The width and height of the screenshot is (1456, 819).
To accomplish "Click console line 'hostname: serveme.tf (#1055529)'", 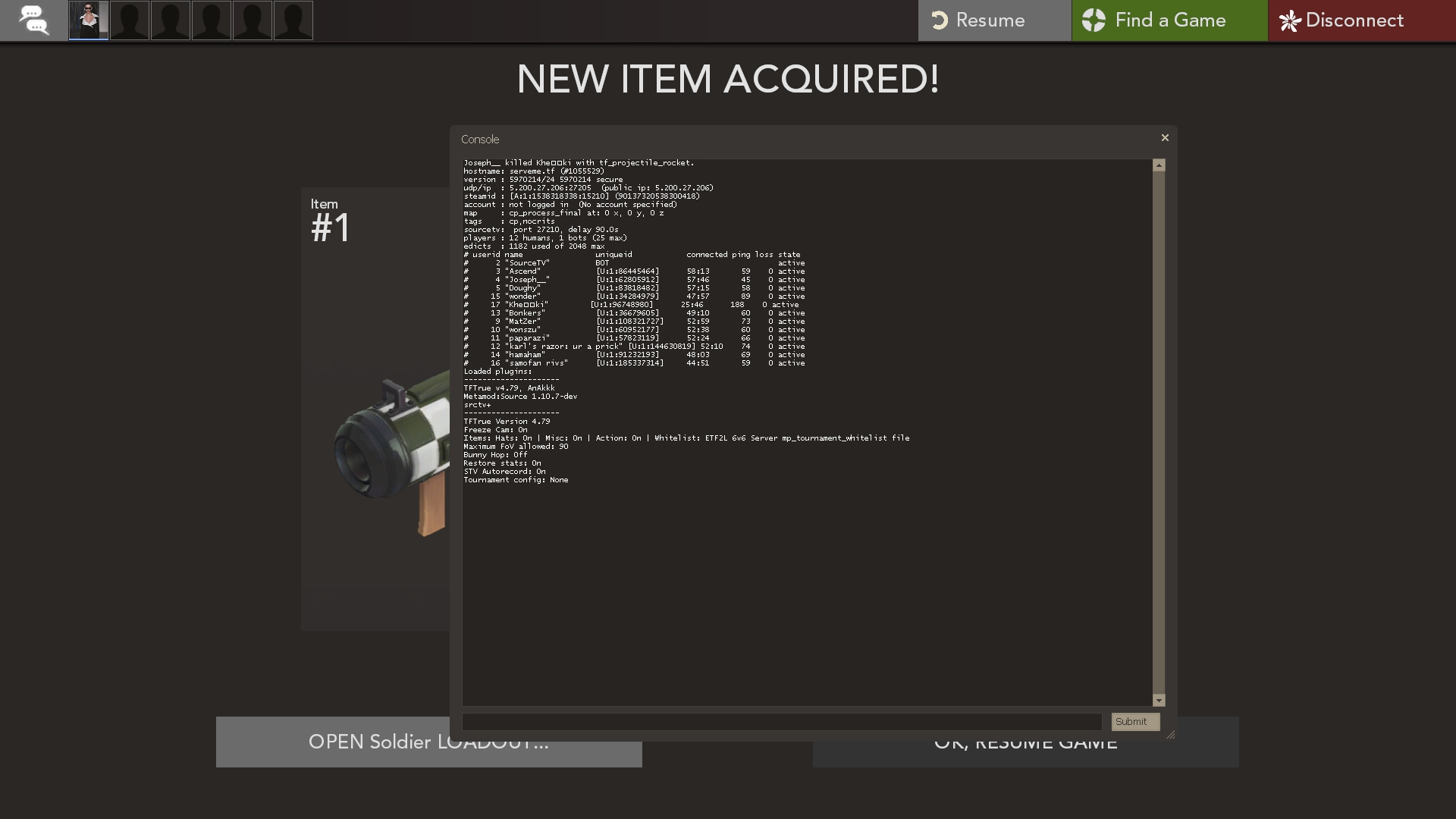I will pos(534,171).
